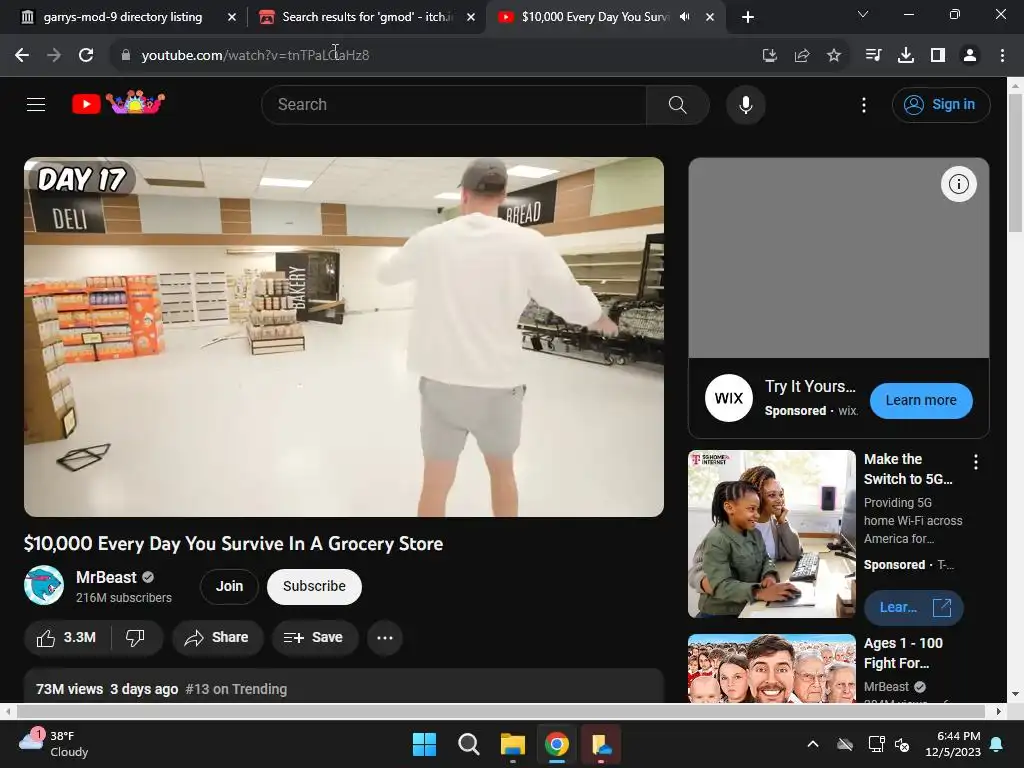Open MrBeast channel name link
This screenshot has height=768, width=1024.
(x=106, y=577)
